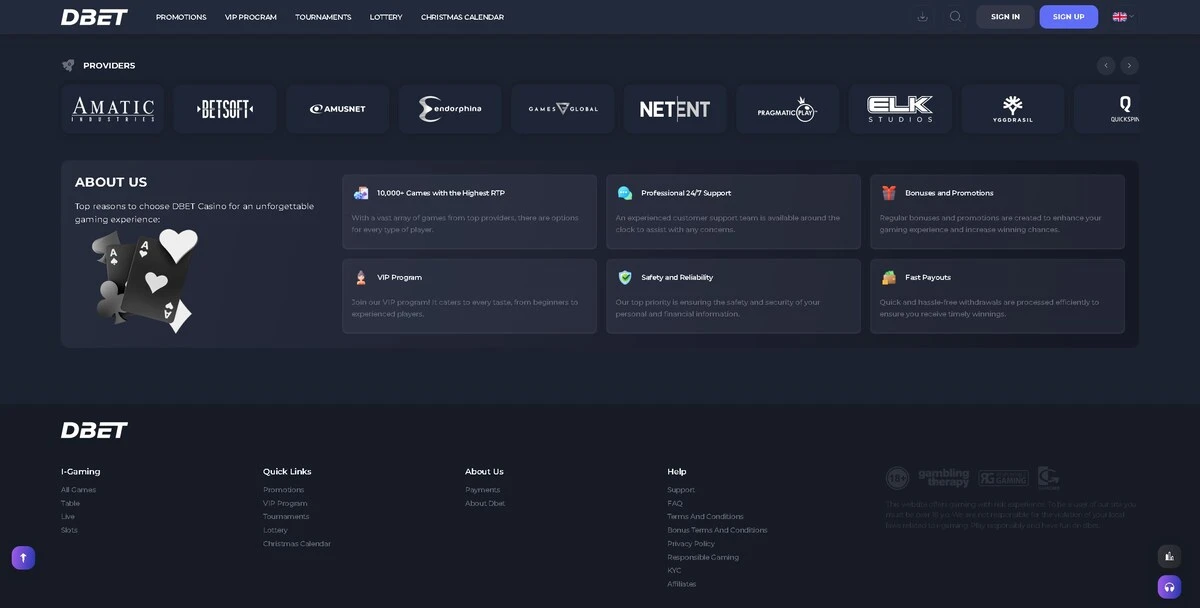Click the Fast Payouts money icon

(889, 277)
